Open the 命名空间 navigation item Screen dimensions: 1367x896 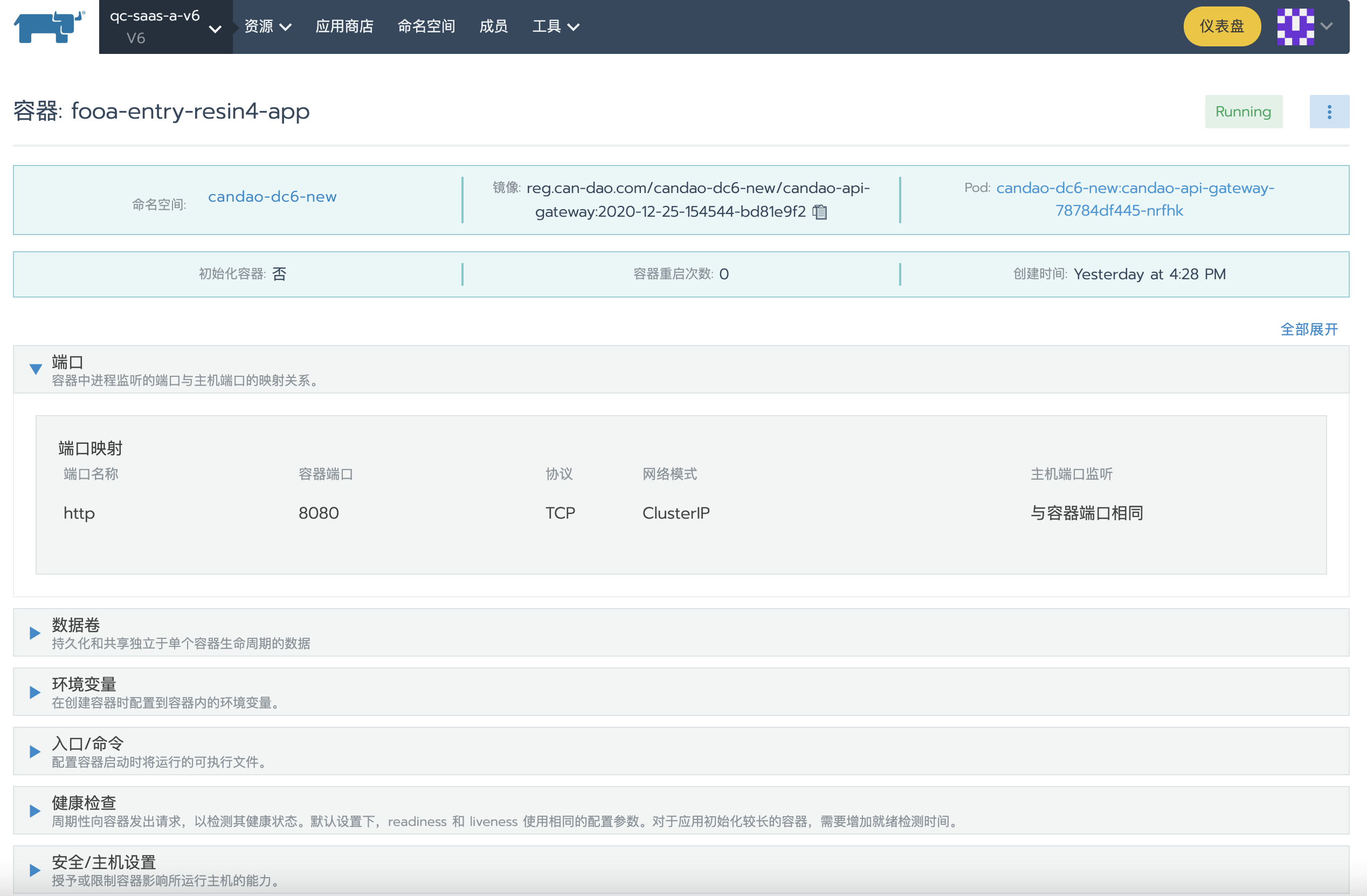click(x=426, y=26)
